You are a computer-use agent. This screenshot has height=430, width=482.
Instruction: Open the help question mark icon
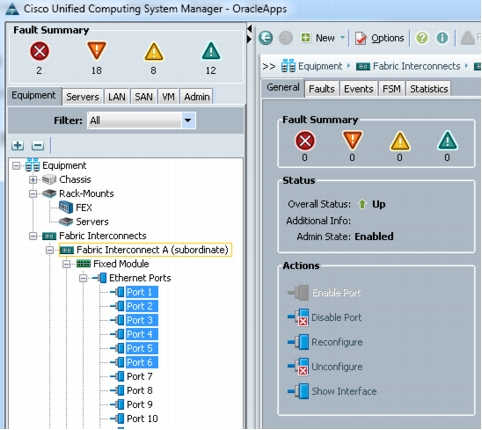click(x=422, y=38)
